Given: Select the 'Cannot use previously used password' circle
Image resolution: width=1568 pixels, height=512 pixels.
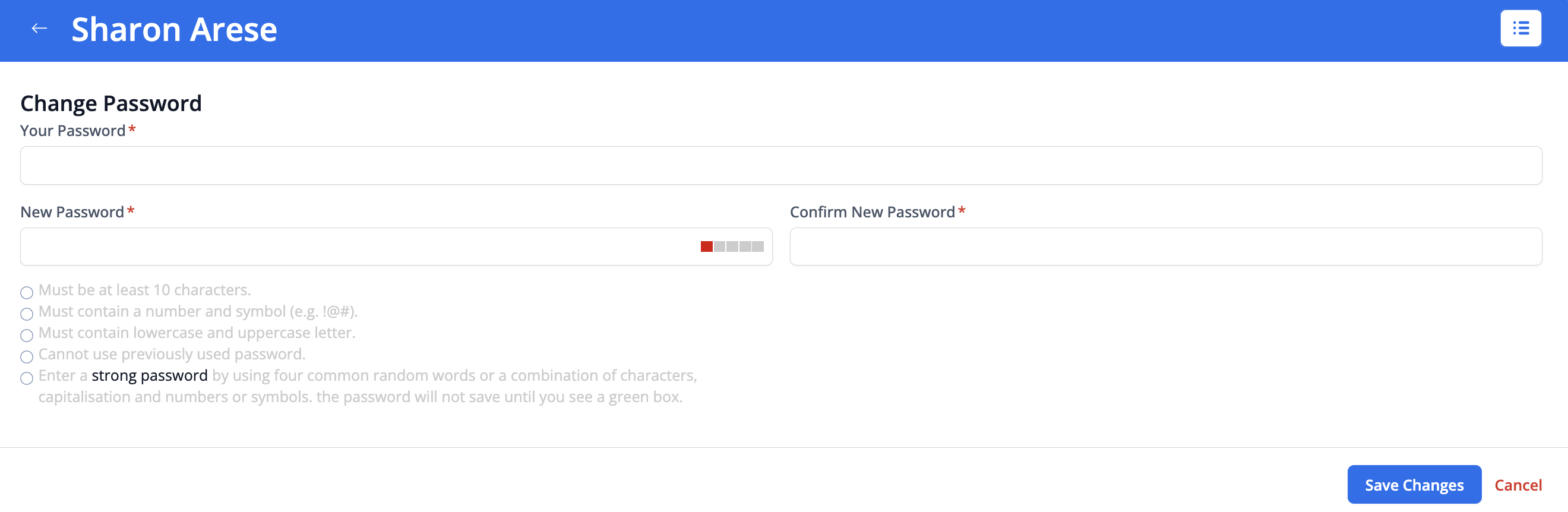Looking at the screenshot, I should tap(27, 357).
